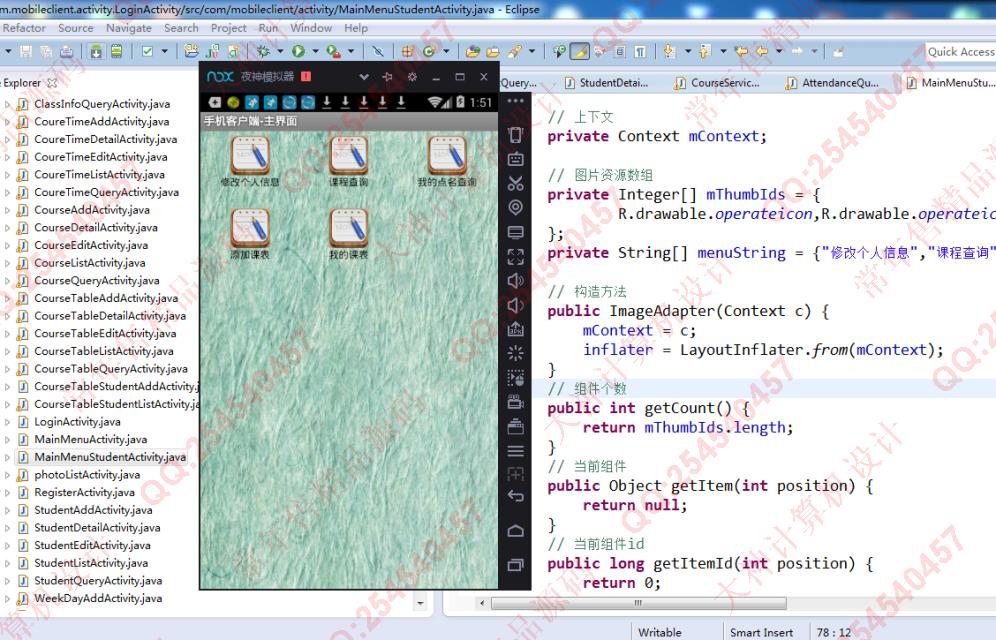Viewport: 996px width, 640px height.
Task: Expand ClassInfoQueryActivity.java tree node
Action: click(x=7, y=104)
